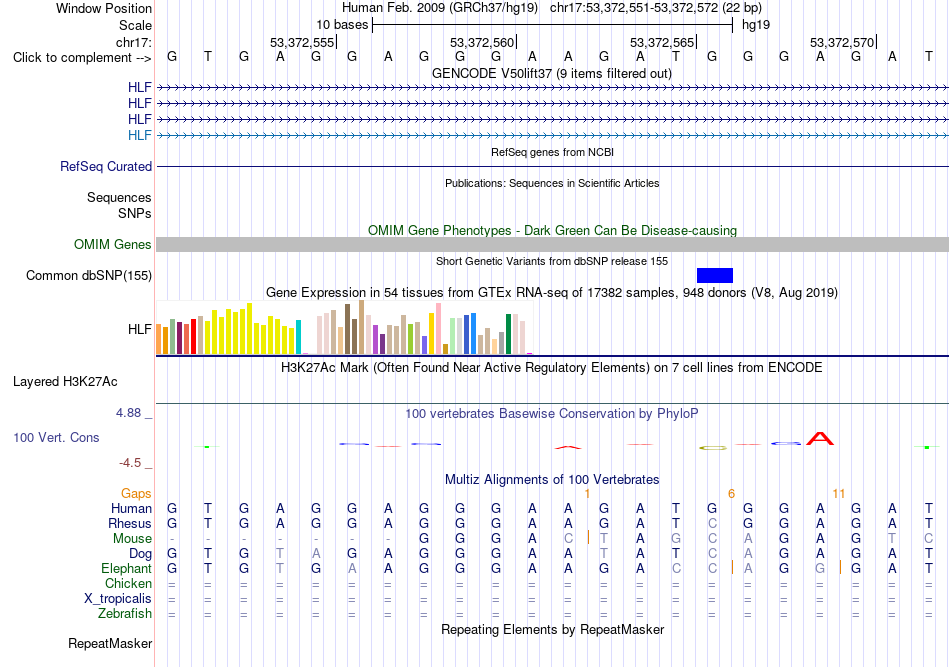Click the "Human" species label
Screen dimensions: 950x667
coord(131,509)
